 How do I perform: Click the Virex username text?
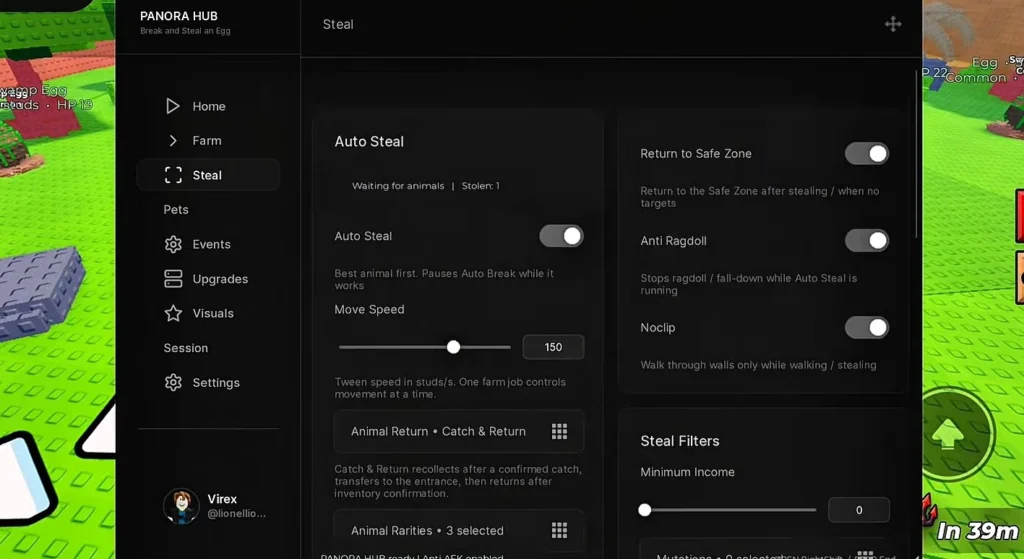(222, 499)
